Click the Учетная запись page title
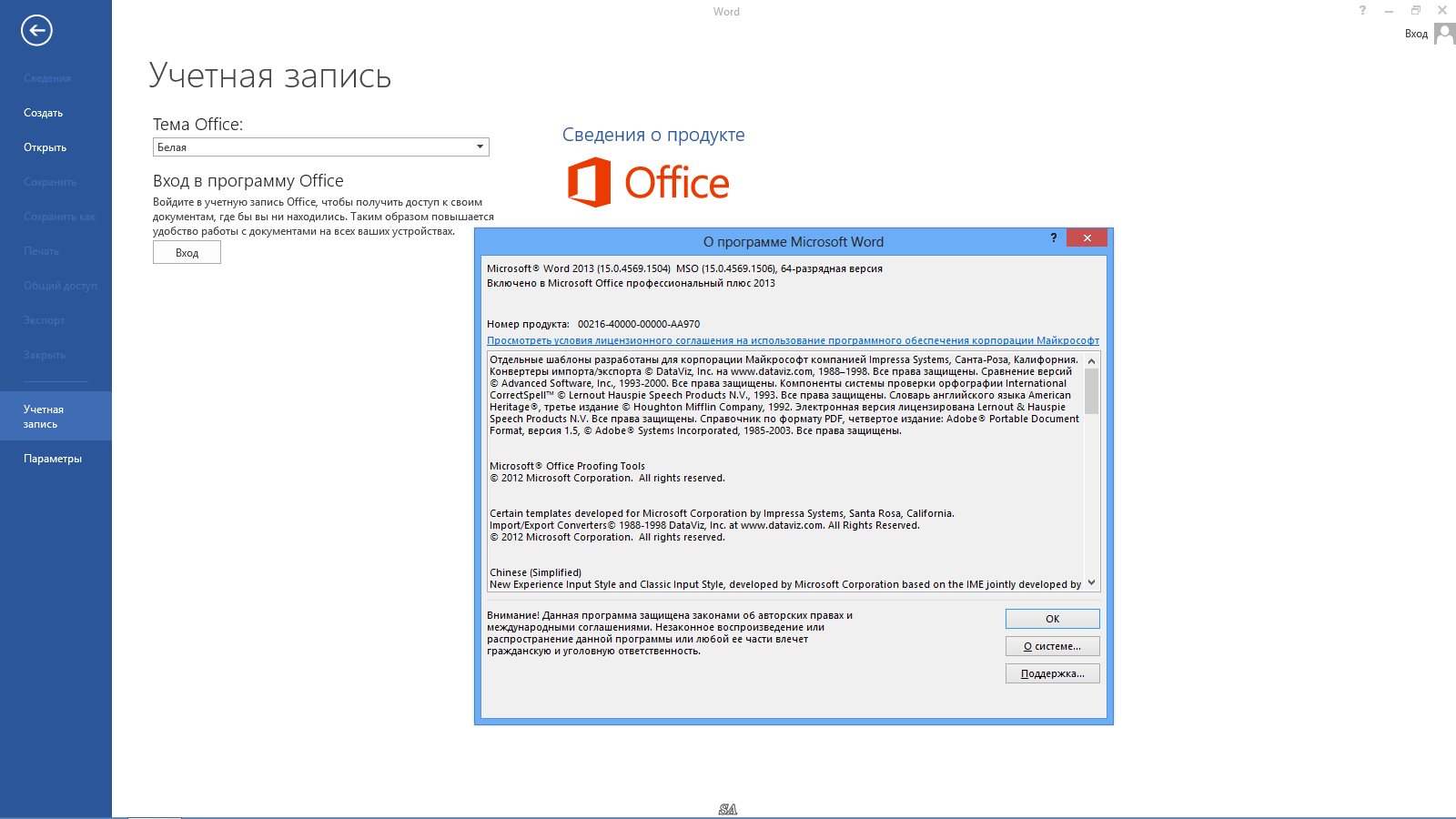Screen dimensions: 1456x819 tap(270, 76)
